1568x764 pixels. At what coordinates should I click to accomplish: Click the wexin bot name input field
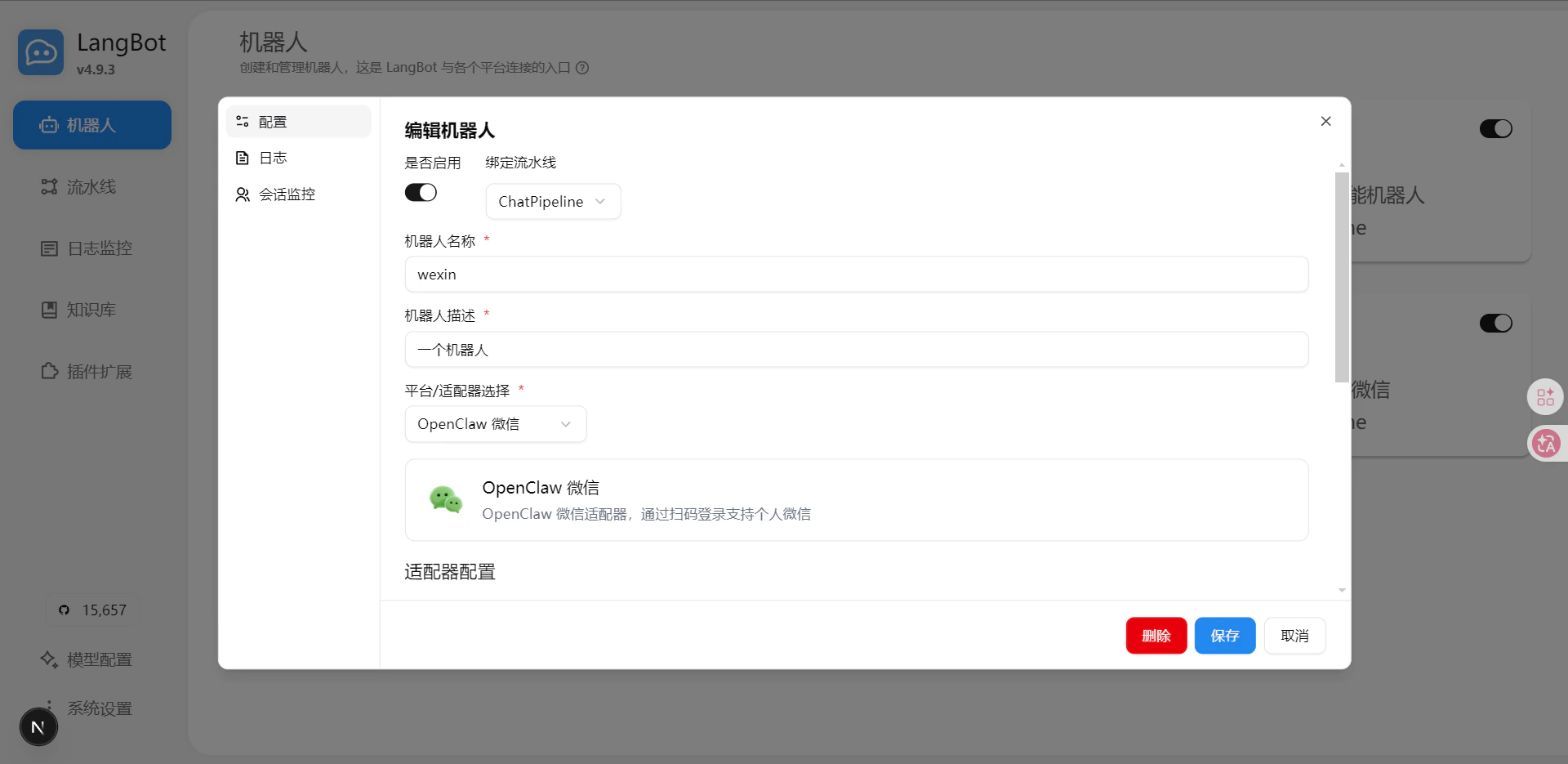856,274
